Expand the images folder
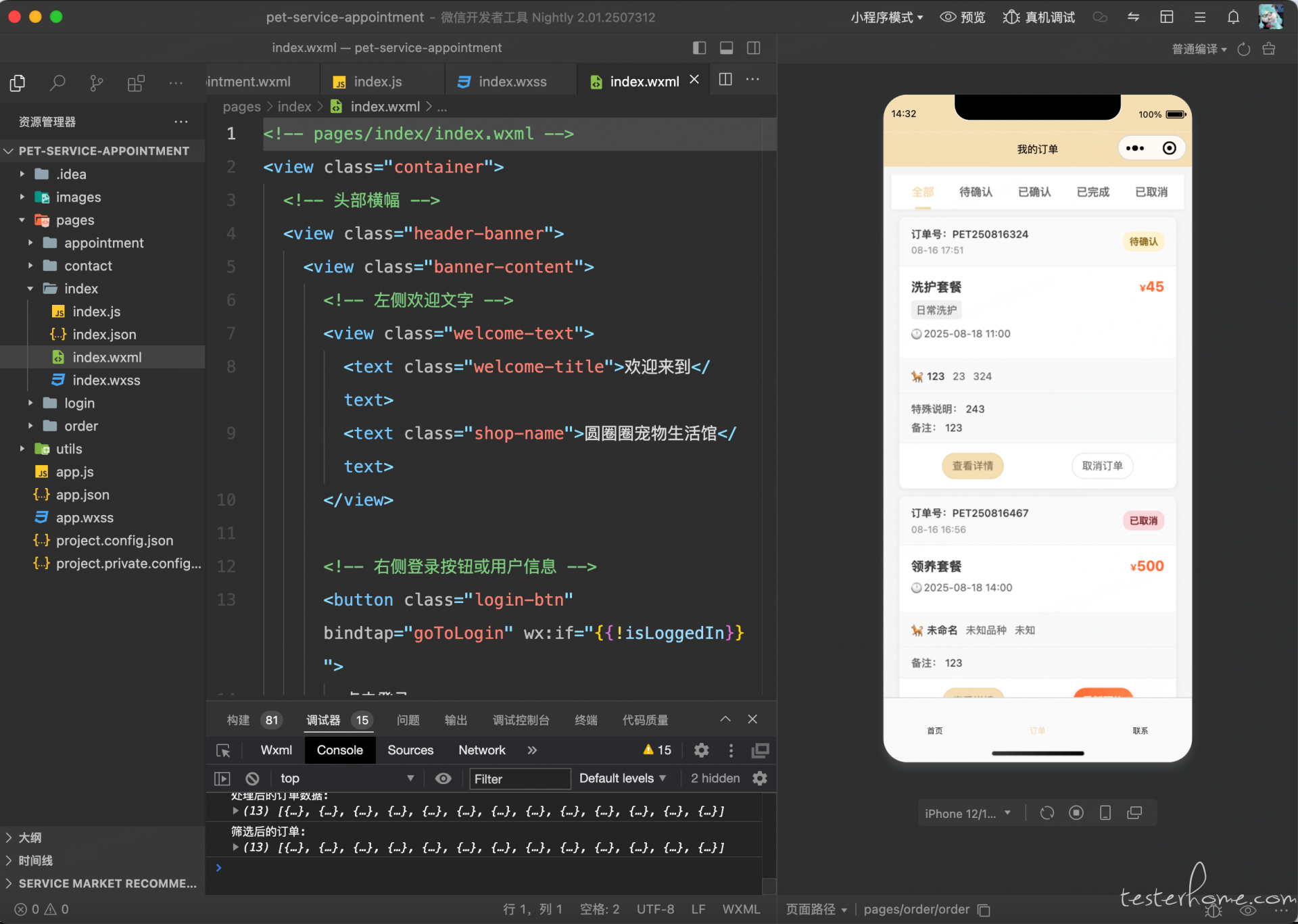The image size is (1298, 924). click(x=78, y=197)
